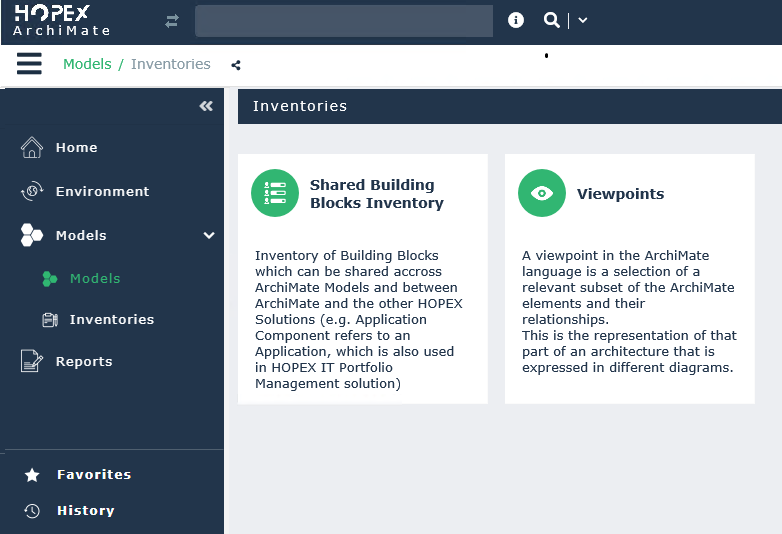
Task: Select the Models sub-item in sidebar
Action: [95, 278]
